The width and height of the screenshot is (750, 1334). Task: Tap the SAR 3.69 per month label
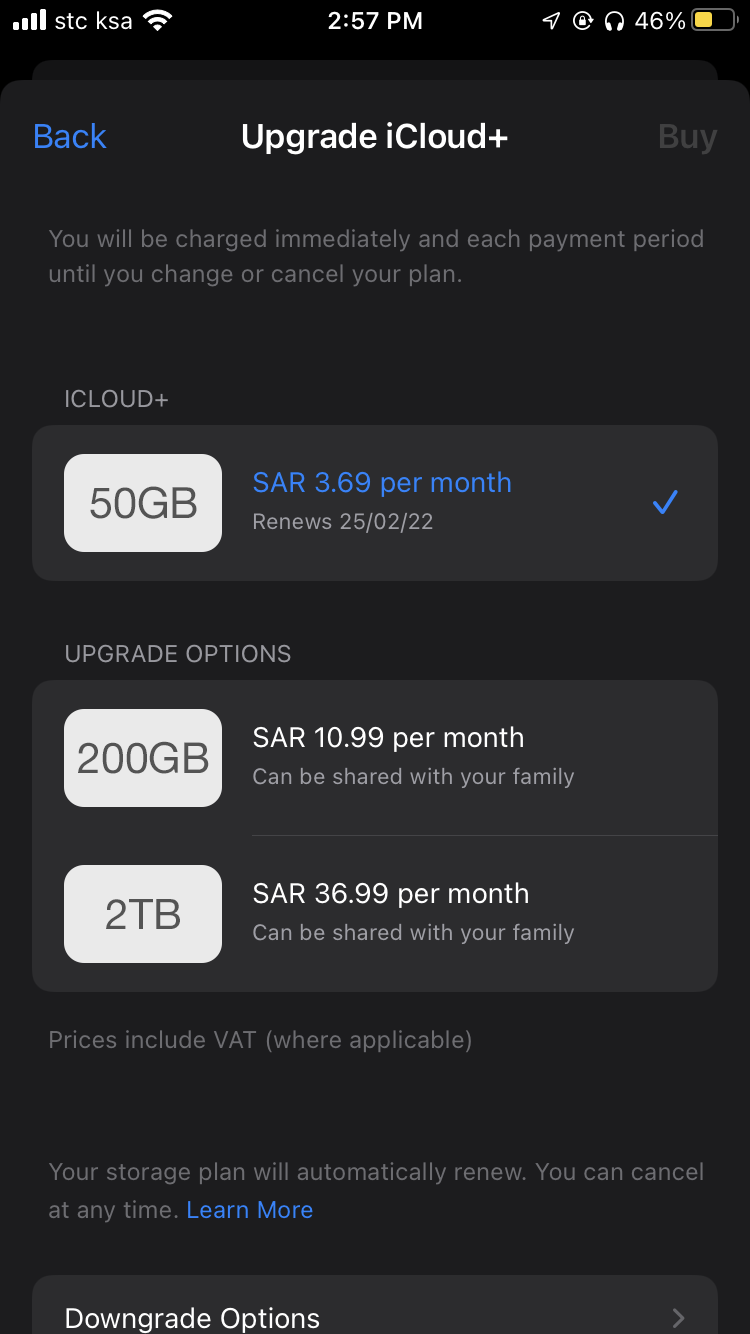(x=382, y=483)
